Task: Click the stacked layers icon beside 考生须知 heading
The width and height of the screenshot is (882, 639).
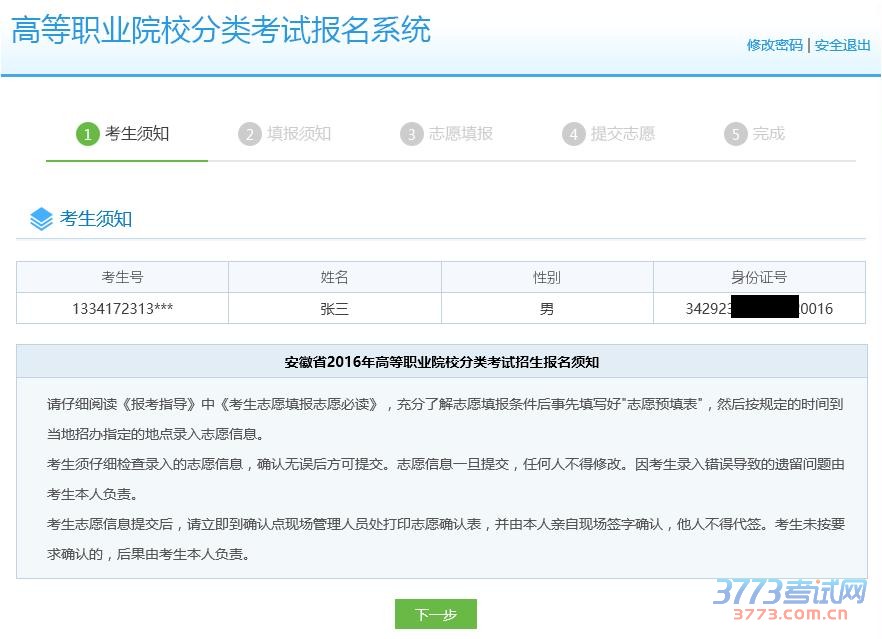Action: click(x=41, y=219)
